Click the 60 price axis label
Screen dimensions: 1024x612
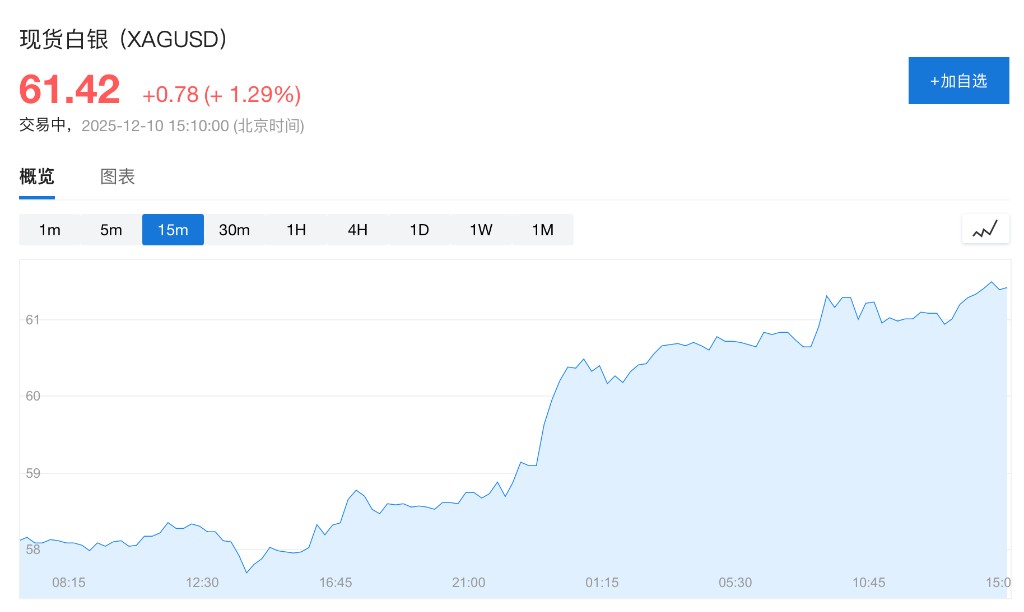(32, 396)
